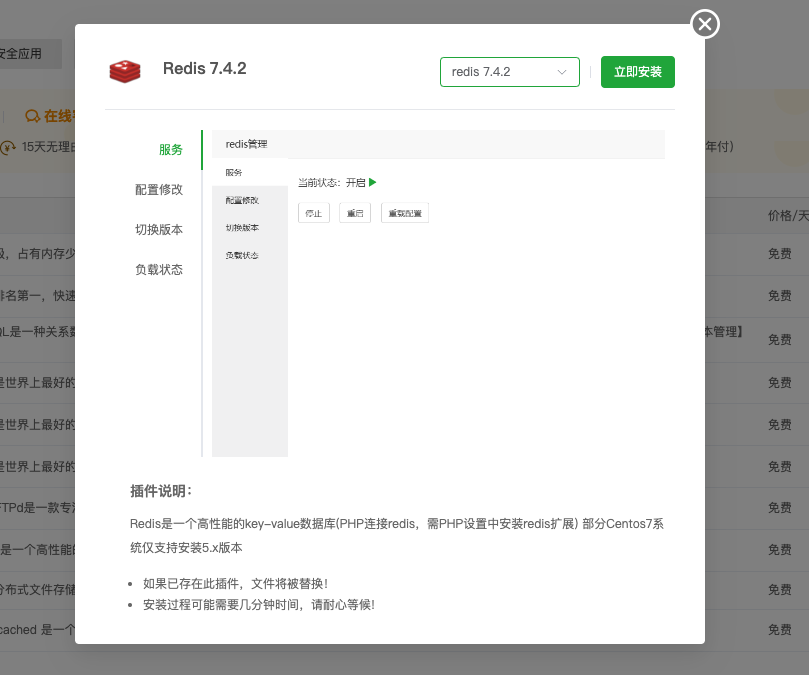Click 配置修改 item in preview sidebar

click(242, 200)
